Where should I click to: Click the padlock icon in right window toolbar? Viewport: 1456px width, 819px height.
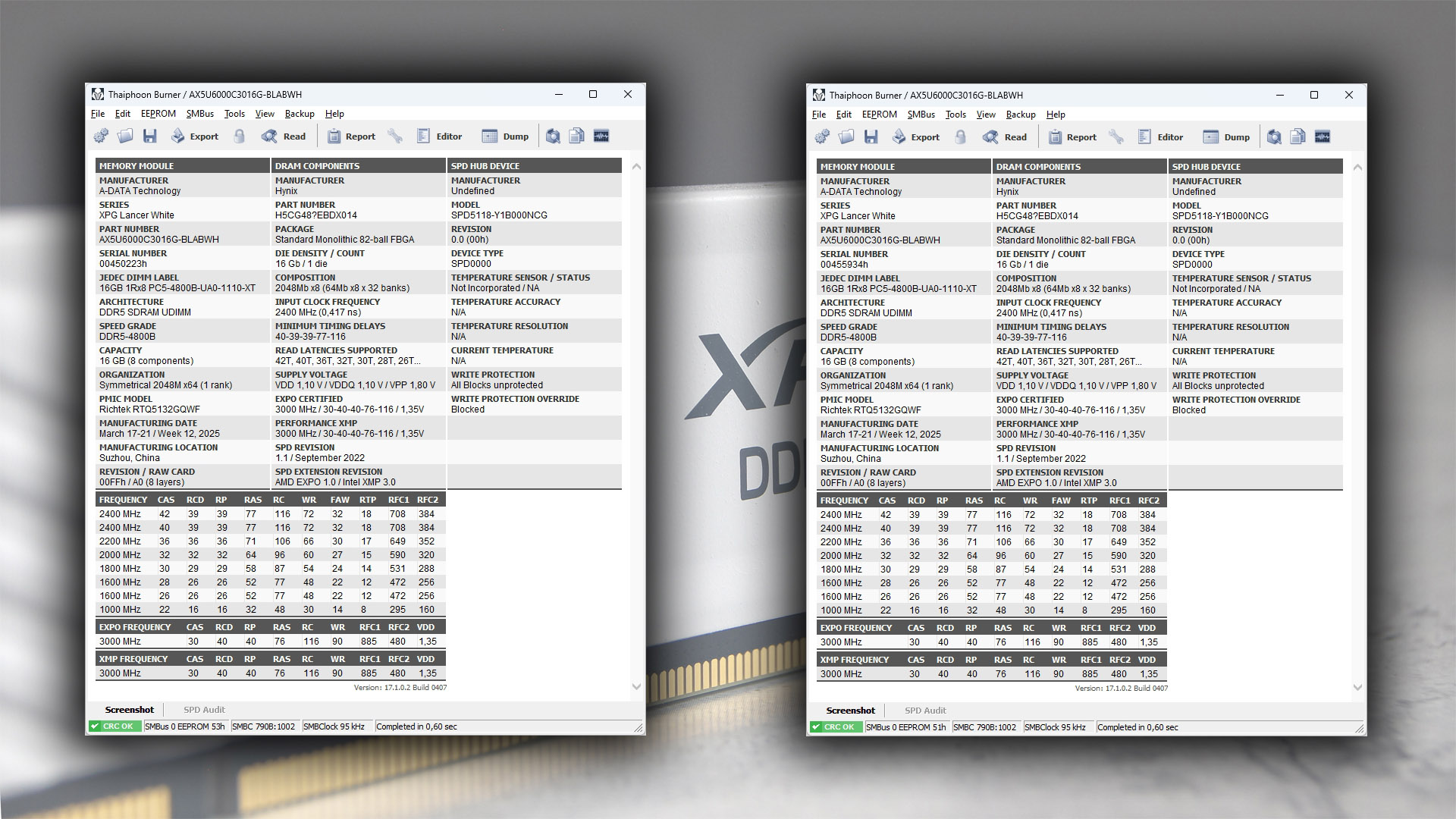[961, 137]
